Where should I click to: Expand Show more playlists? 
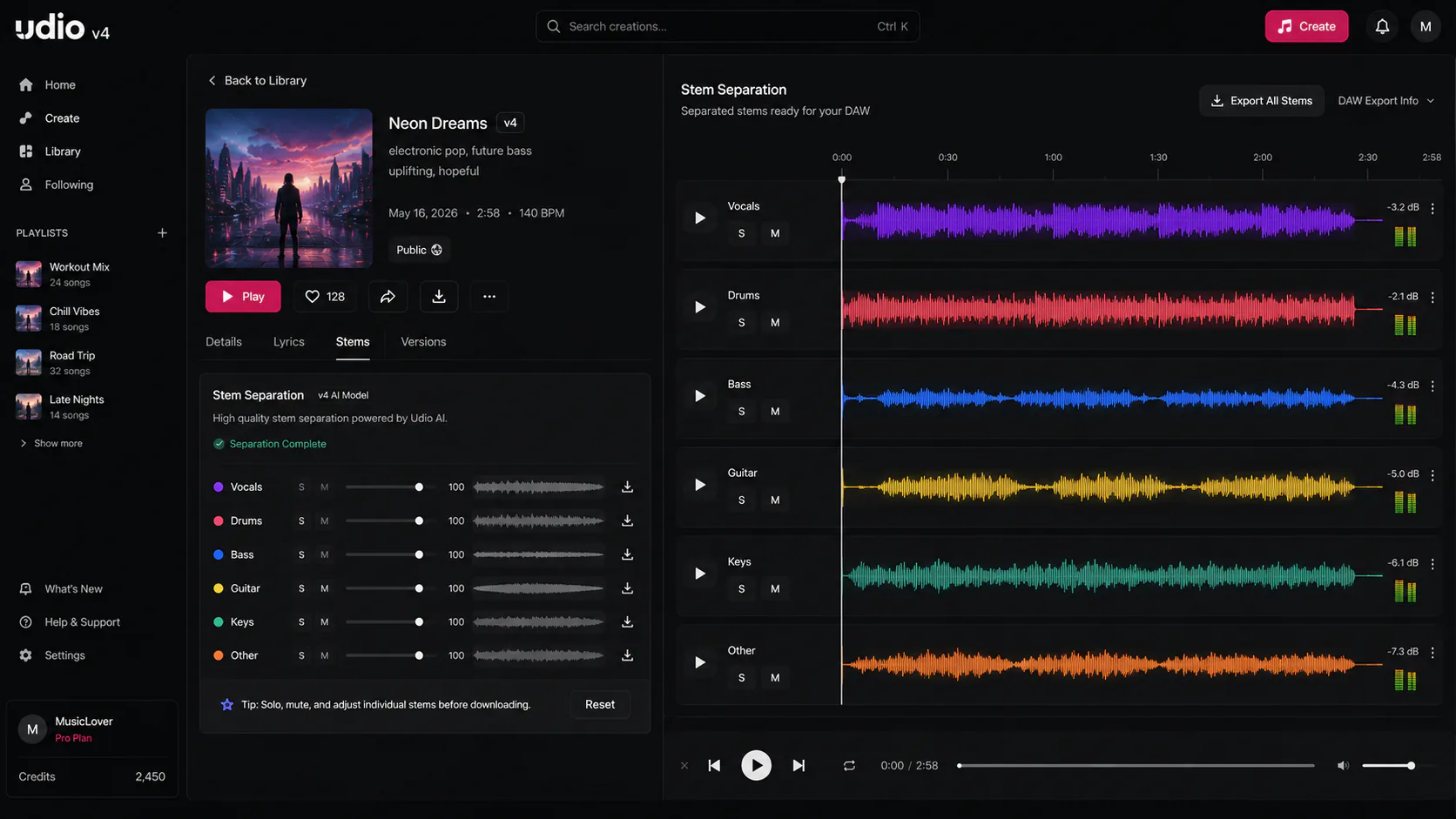(x=51, y=444)
